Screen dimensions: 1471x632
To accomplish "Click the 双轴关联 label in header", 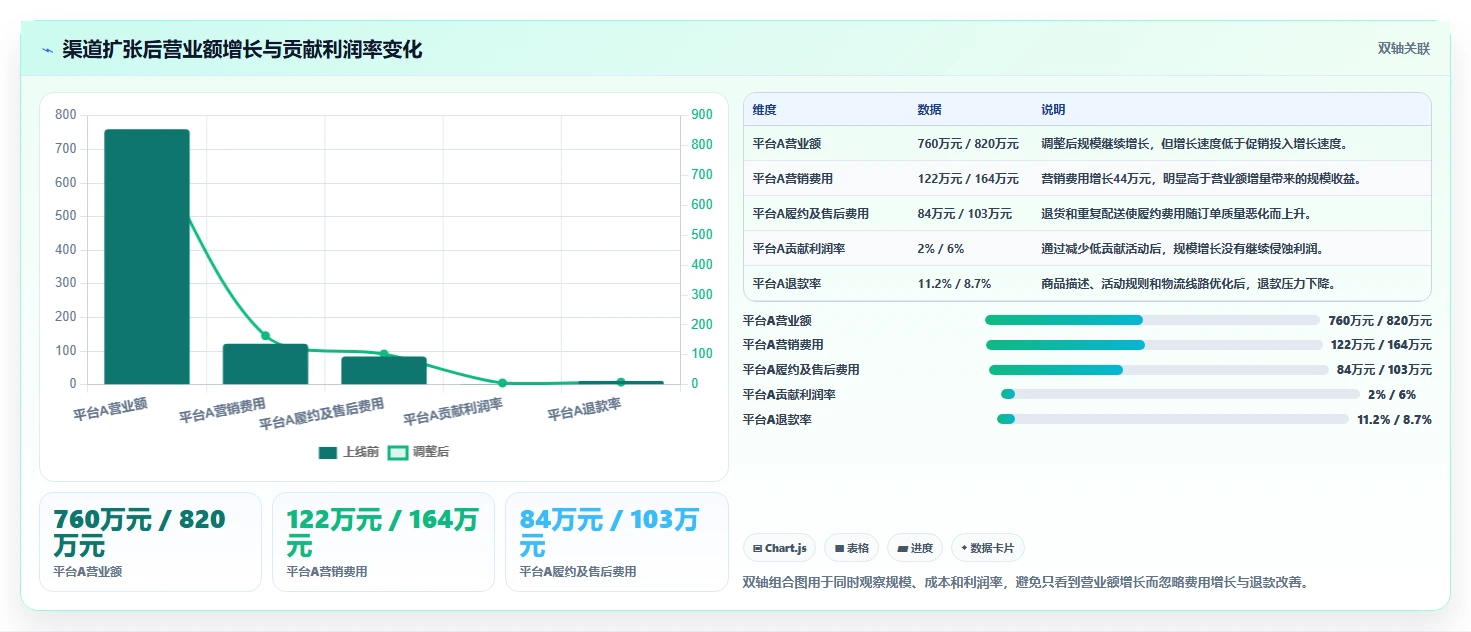I will click(x=1404, y=49).
